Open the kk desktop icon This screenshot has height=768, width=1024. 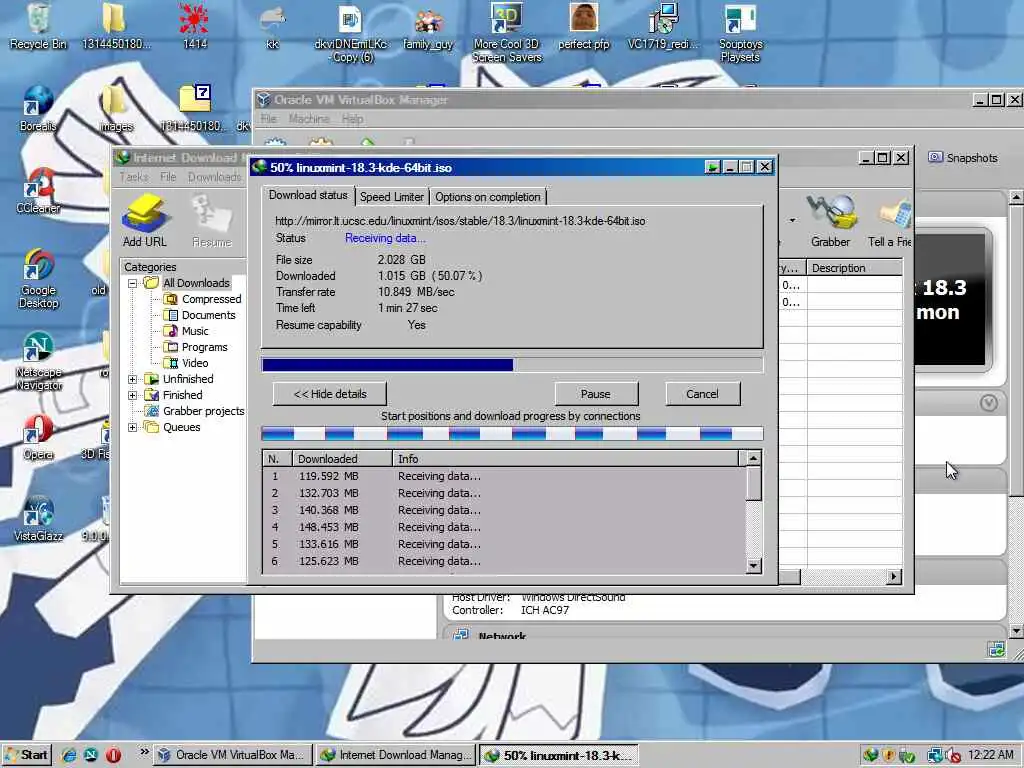tap(272, 26)
